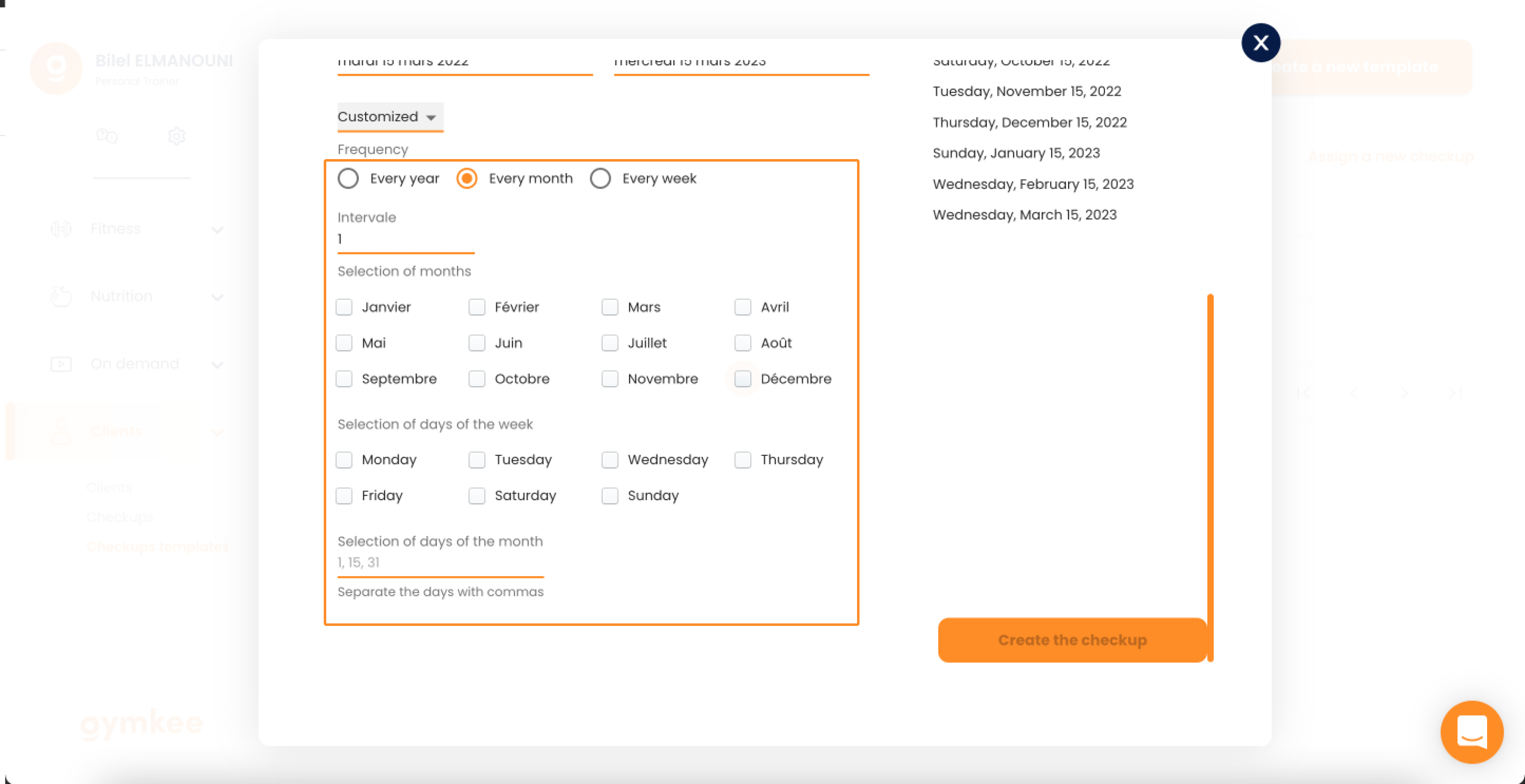Open the Checkups templates submenu item

[158, 547]
